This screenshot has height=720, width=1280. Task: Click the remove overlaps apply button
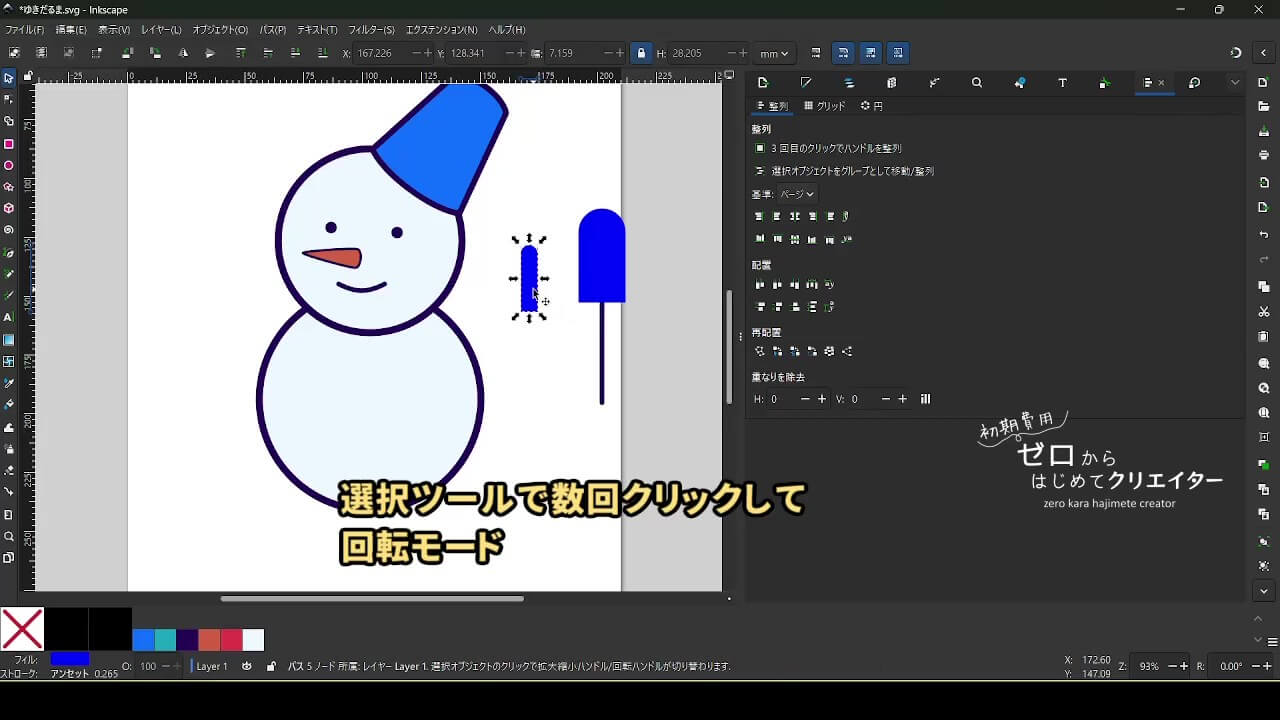click(925, 399)
